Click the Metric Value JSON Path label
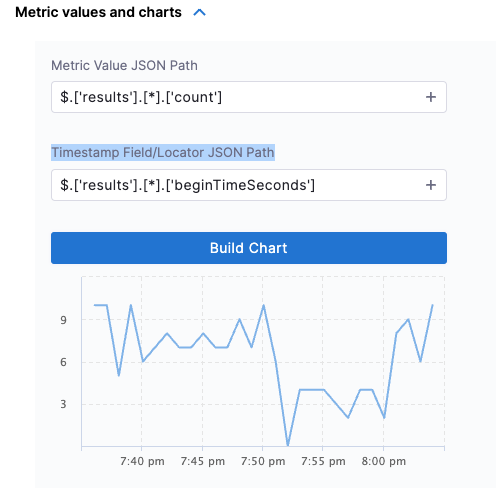496x491 pixels. 124,65
